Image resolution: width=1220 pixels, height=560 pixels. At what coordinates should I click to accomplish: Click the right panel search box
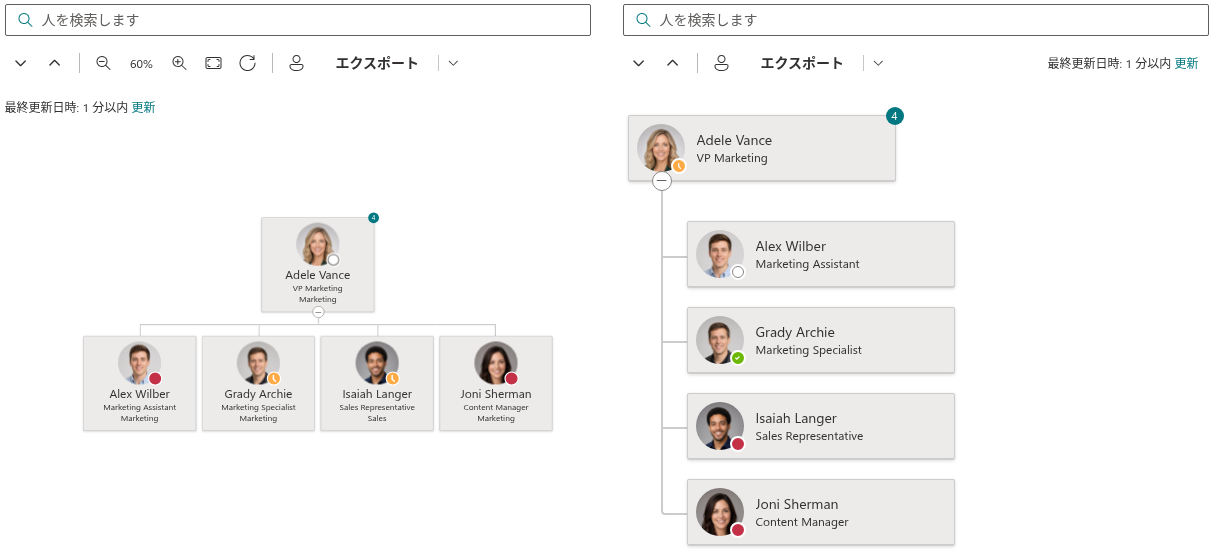(x=916, y=20)
